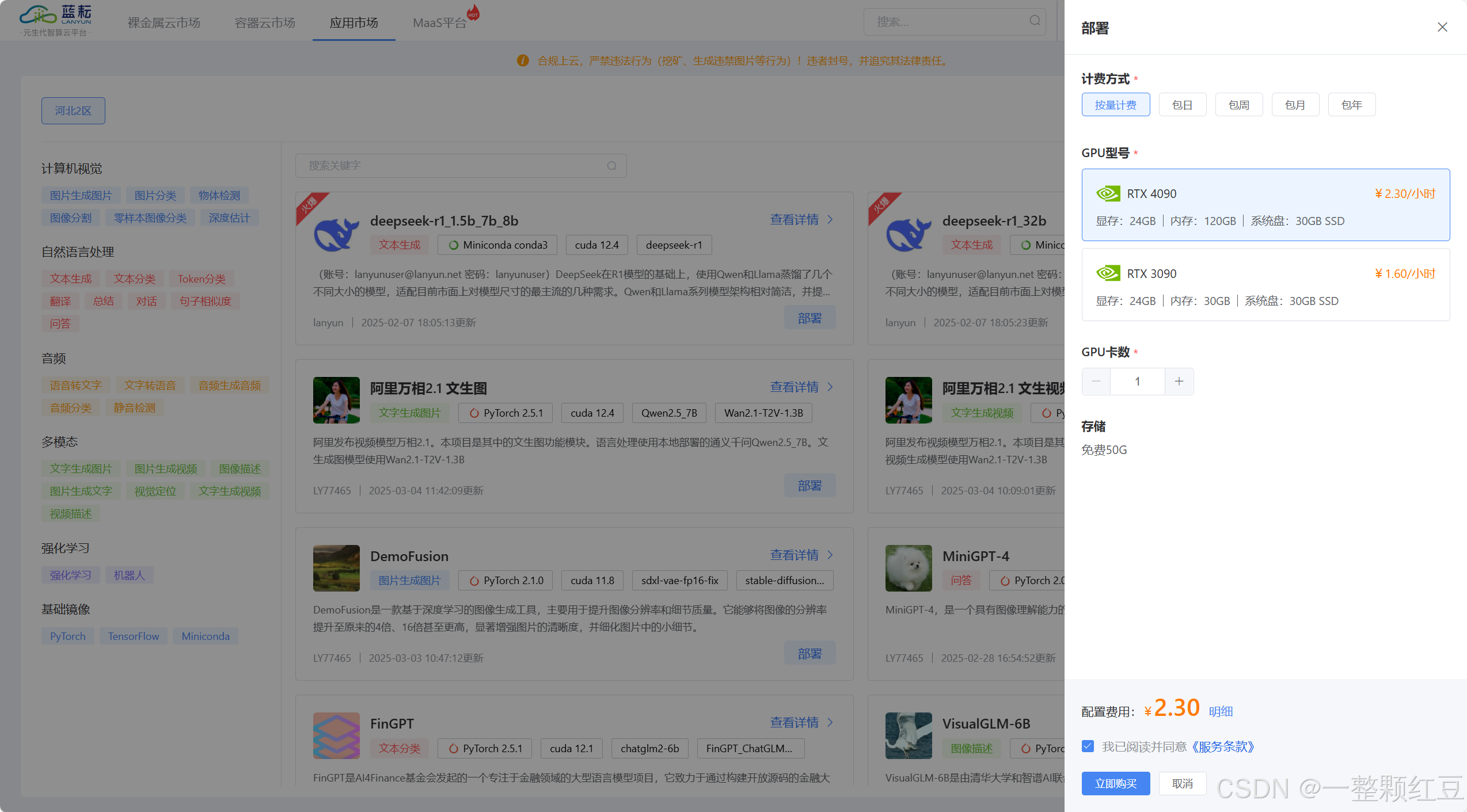Click the 蓝耘 LANYUN logo
The height and width of the screenshot is (812, 1467).
point(56,20)
